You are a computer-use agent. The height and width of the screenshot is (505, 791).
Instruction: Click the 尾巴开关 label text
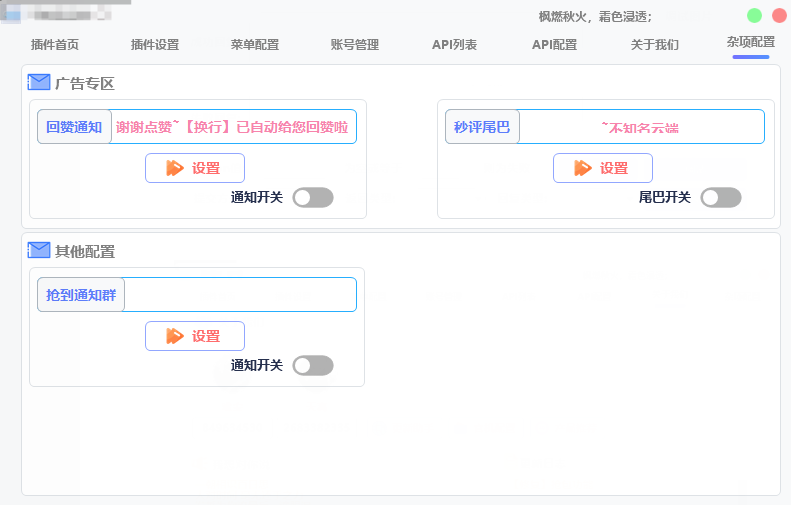click(665, 197)
